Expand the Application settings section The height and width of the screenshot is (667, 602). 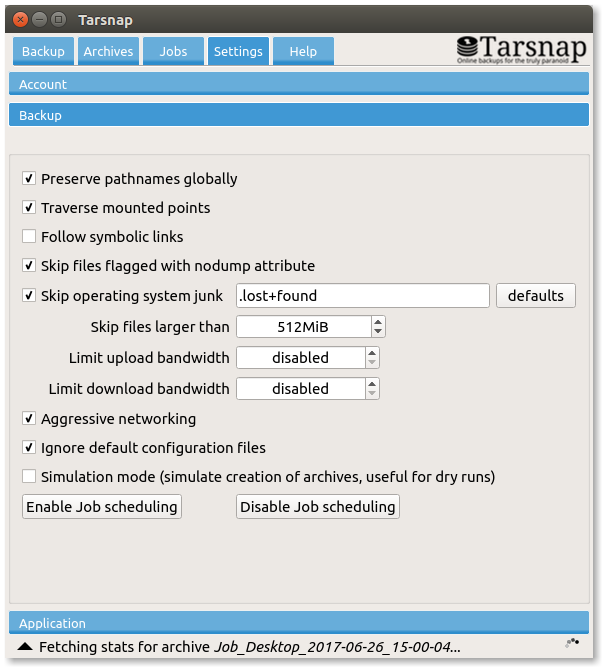tap(299, 623)
